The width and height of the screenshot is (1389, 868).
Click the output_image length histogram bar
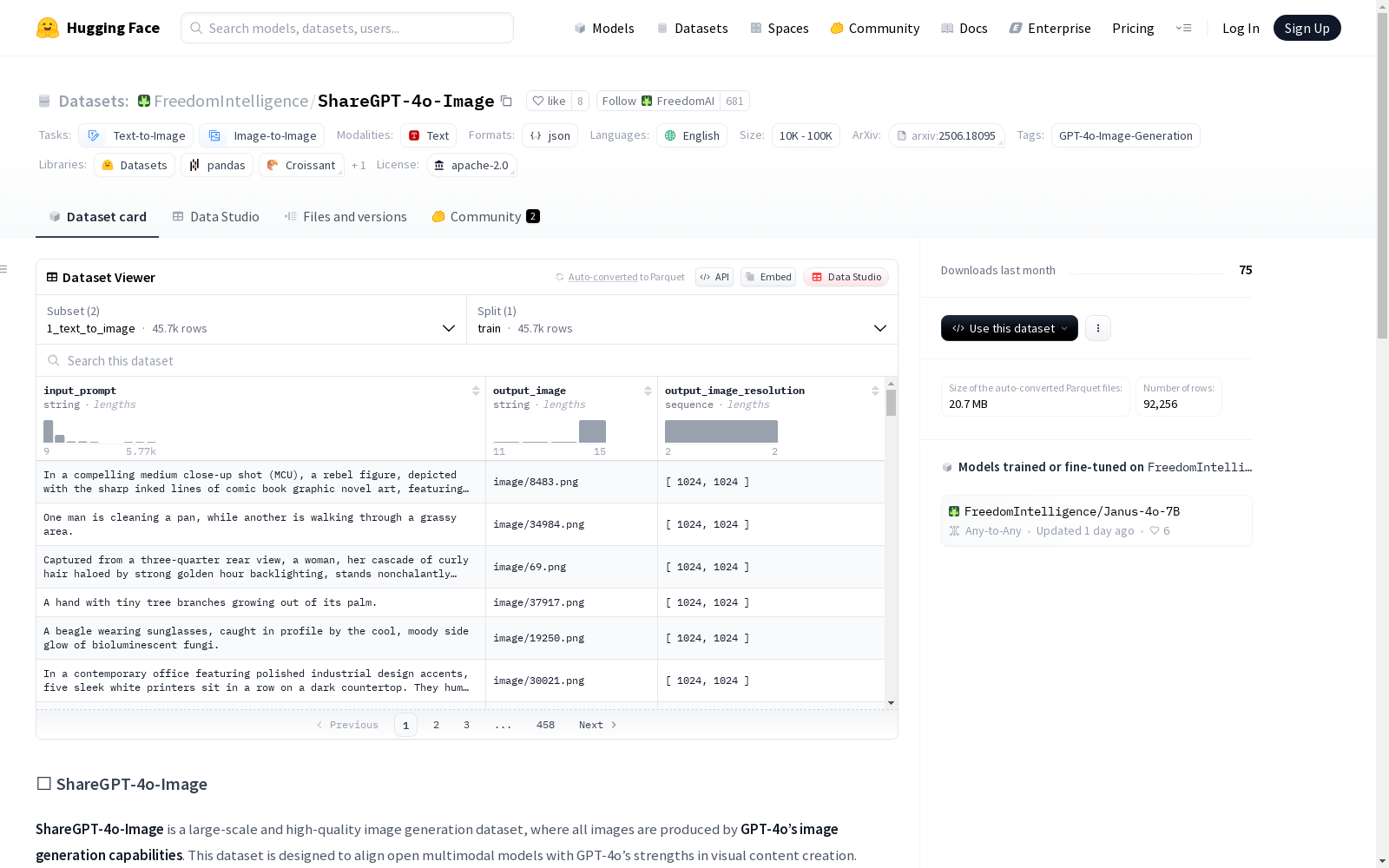pyautogui.click(x=592, y=431)
